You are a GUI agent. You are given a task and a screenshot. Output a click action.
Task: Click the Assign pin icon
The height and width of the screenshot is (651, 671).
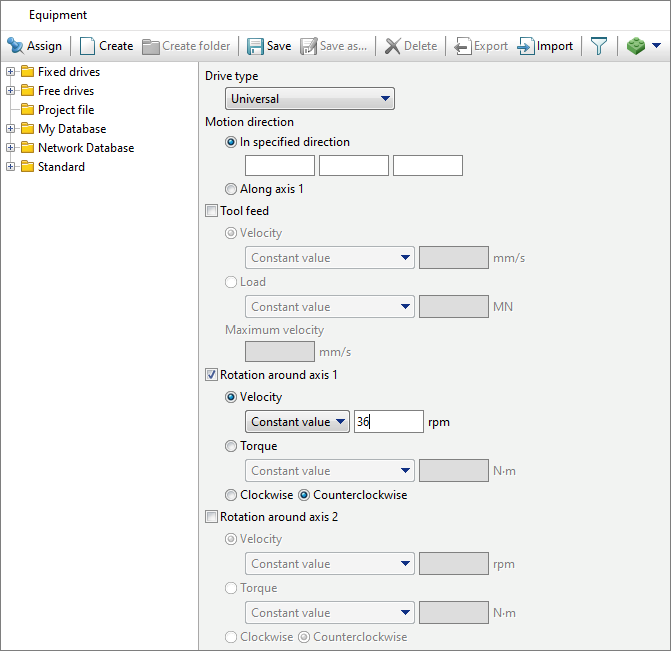pos(16,46)
